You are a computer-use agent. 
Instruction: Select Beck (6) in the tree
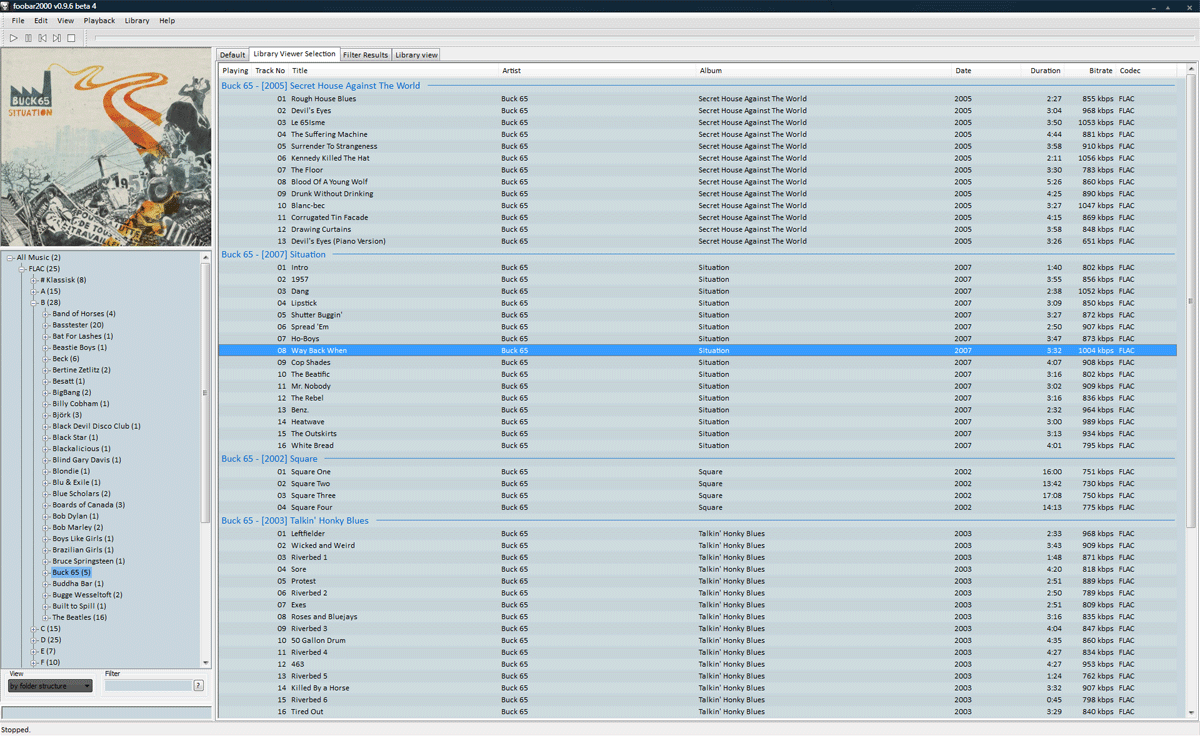tap(67, 359)
